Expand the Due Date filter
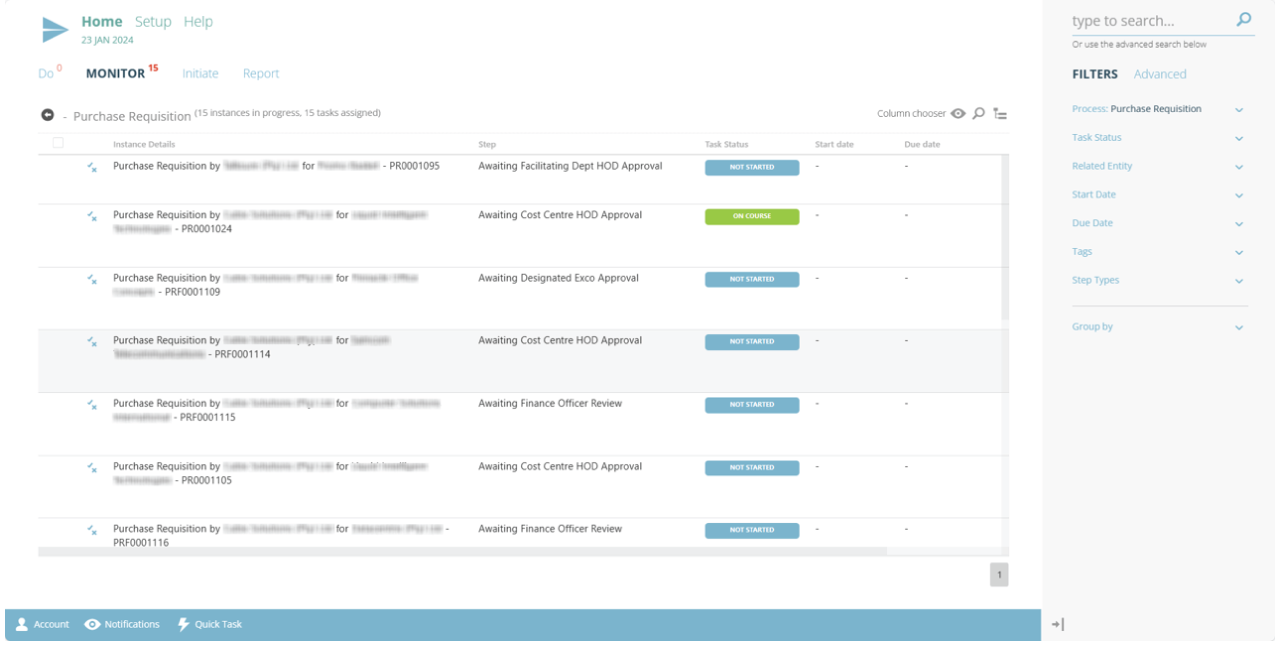Screen dimensions: 1280x646 (1239, 224)
